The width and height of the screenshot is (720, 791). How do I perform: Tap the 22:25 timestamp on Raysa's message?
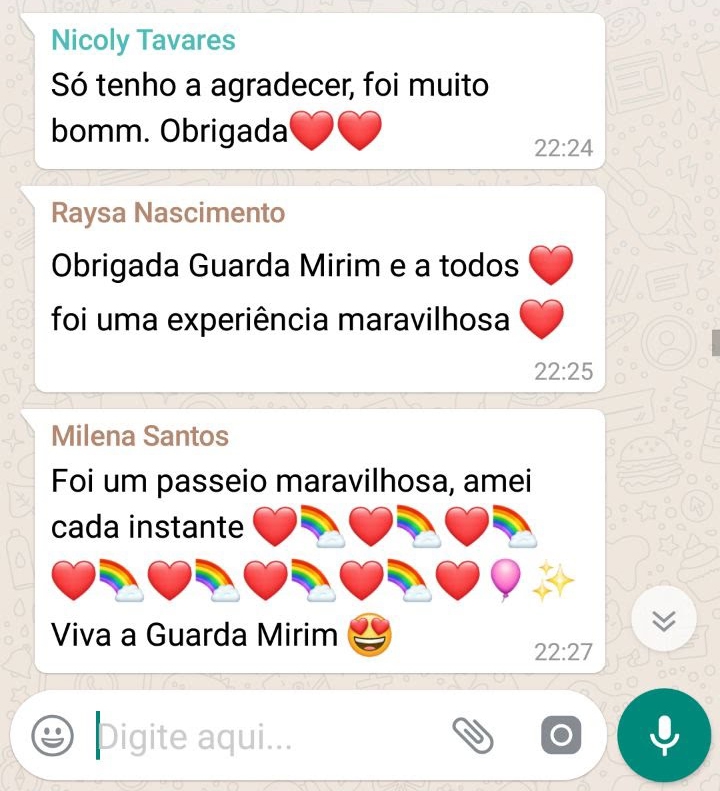tap(564, 371)
